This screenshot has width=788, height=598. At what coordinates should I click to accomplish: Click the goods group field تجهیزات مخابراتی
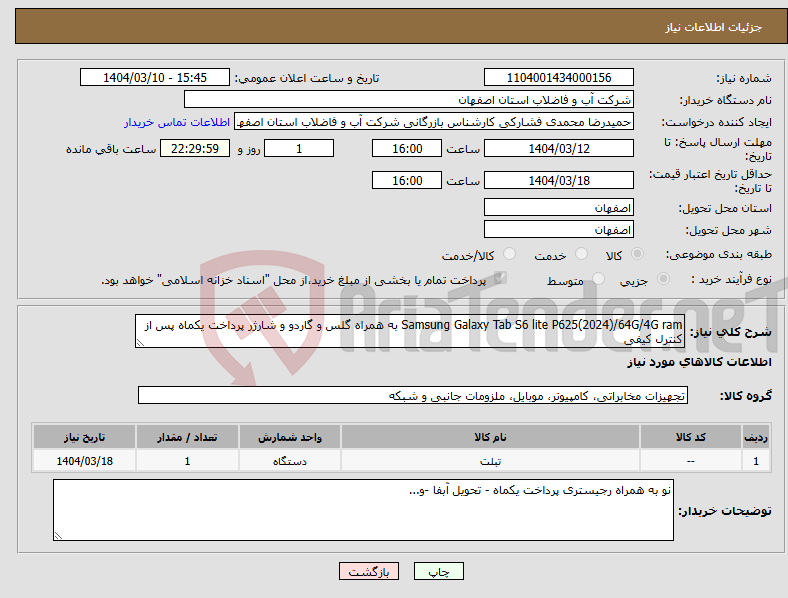click(413, 395)
